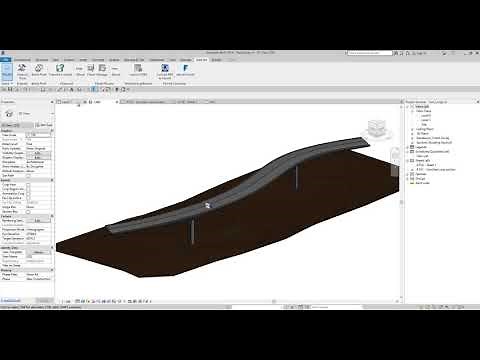The image size is (480, 360).
Task: Toggle the Crop View checkbox
Action: click(x=28, y=184)
